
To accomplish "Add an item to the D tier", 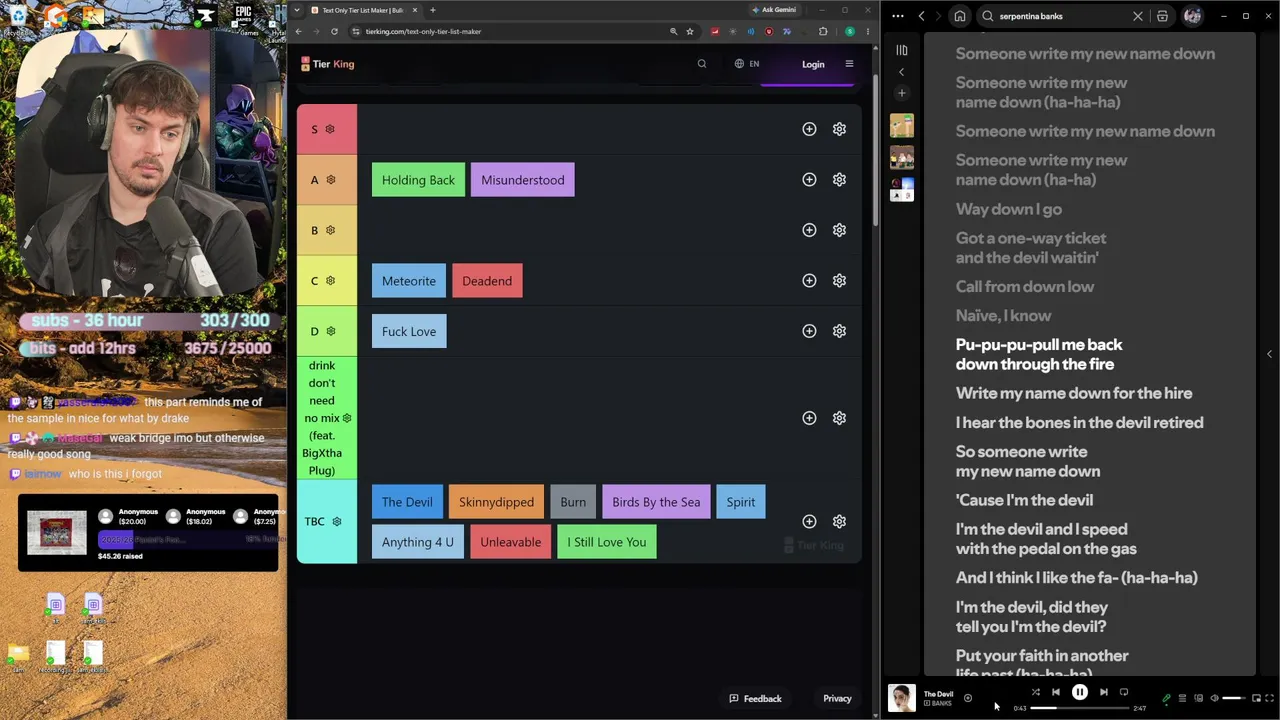I will click(x=809, y=331).
